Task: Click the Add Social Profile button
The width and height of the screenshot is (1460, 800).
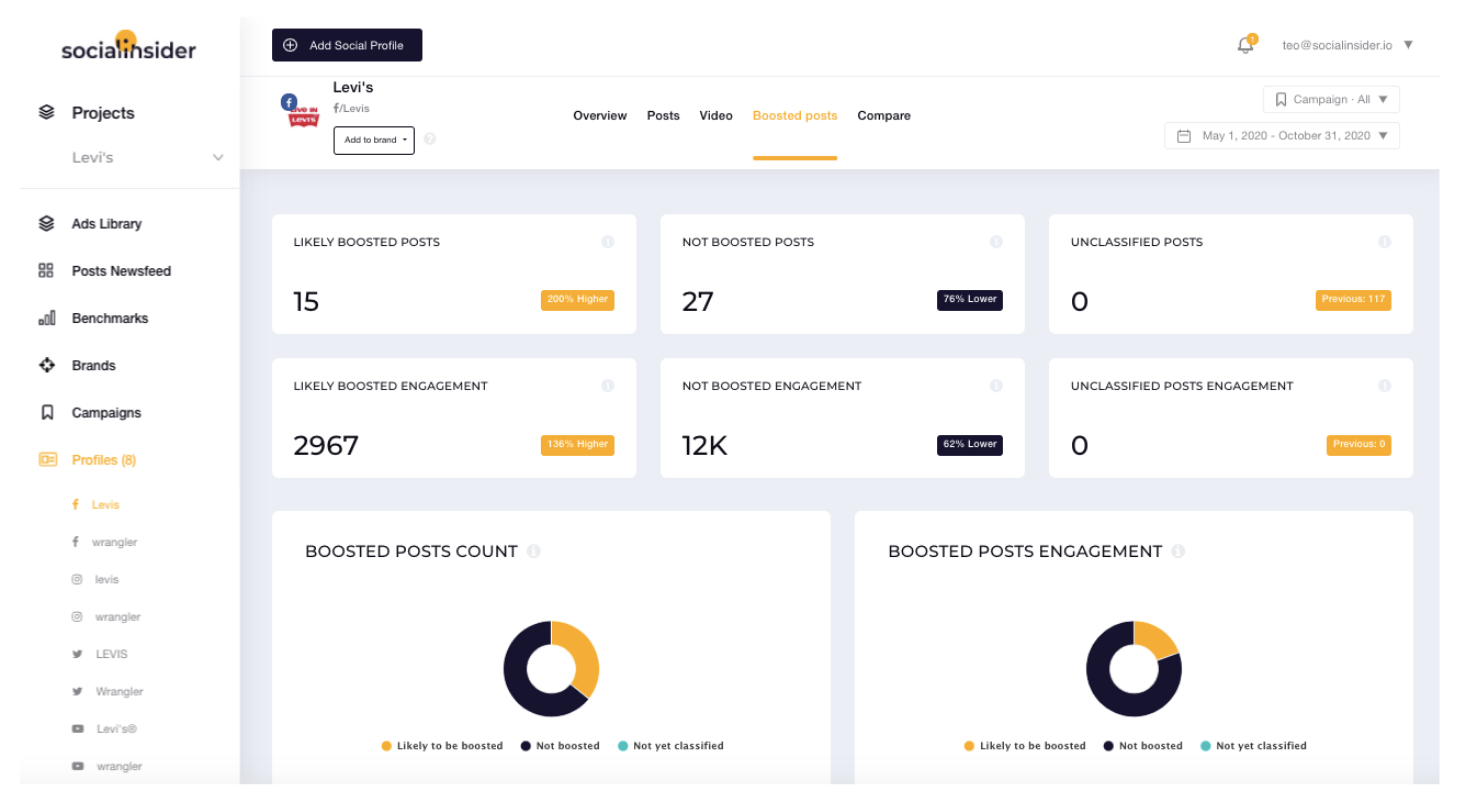Action: coord(347,45)
